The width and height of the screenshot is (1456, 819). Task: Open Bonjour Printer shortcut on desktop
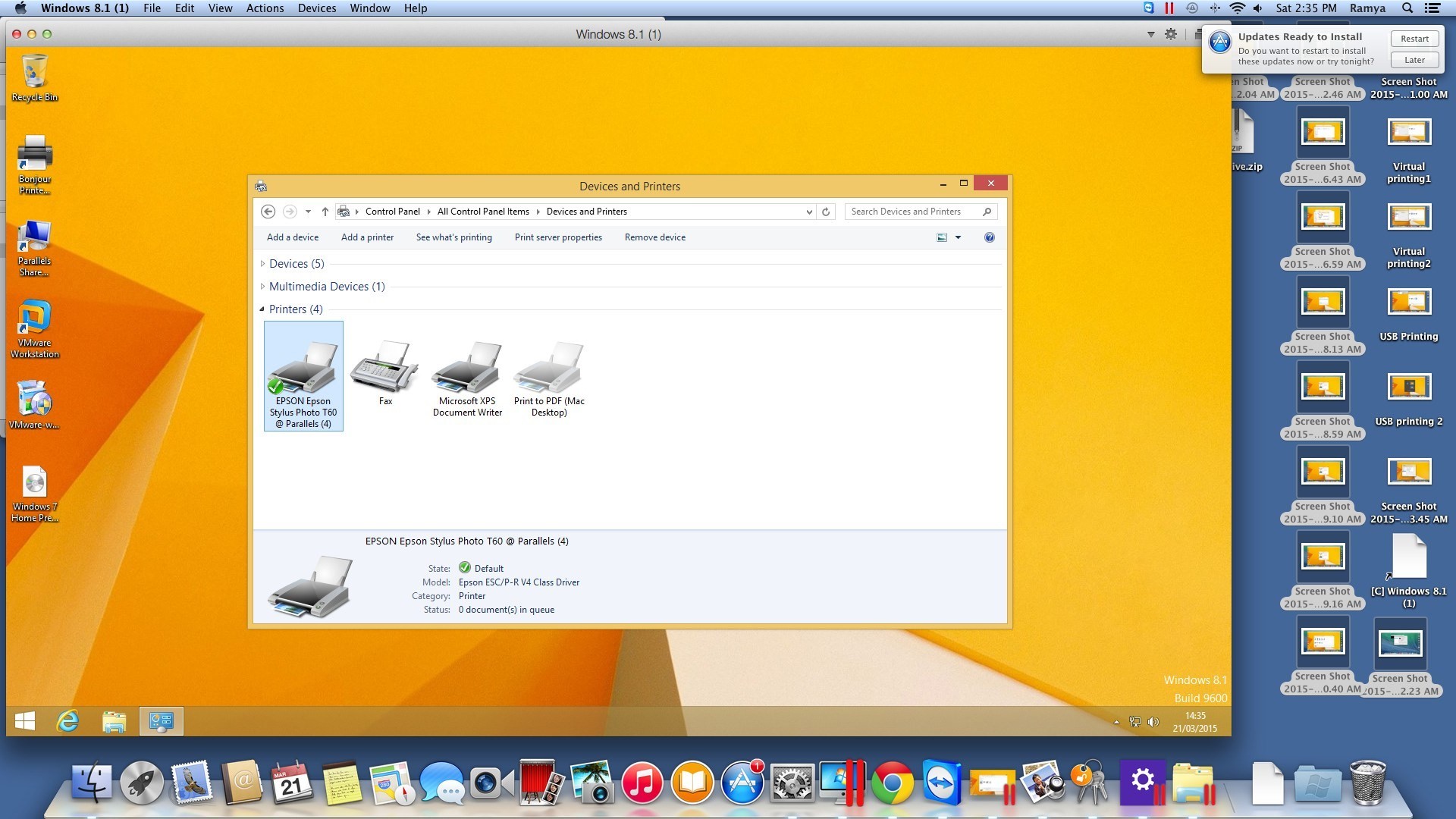coord(34,165)
